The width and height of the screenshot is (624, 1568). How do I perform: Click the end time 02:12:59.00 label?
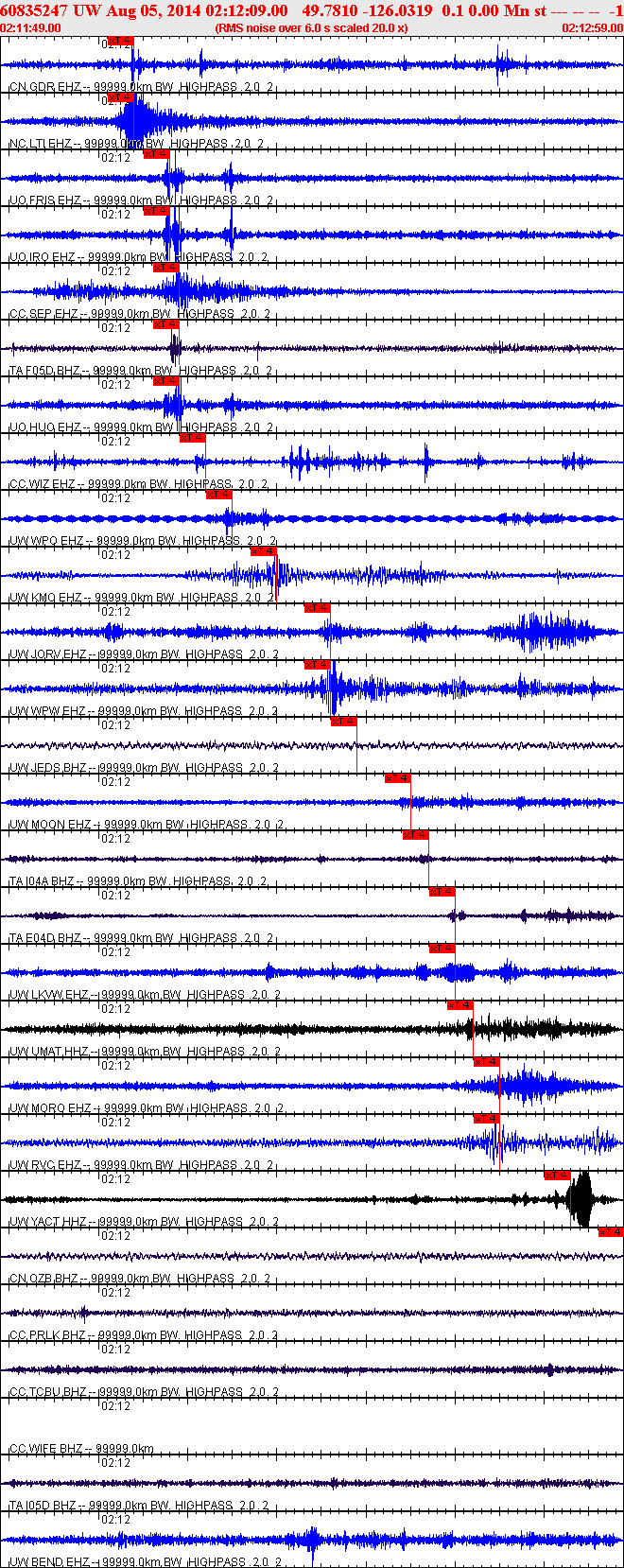click(593, 28)
